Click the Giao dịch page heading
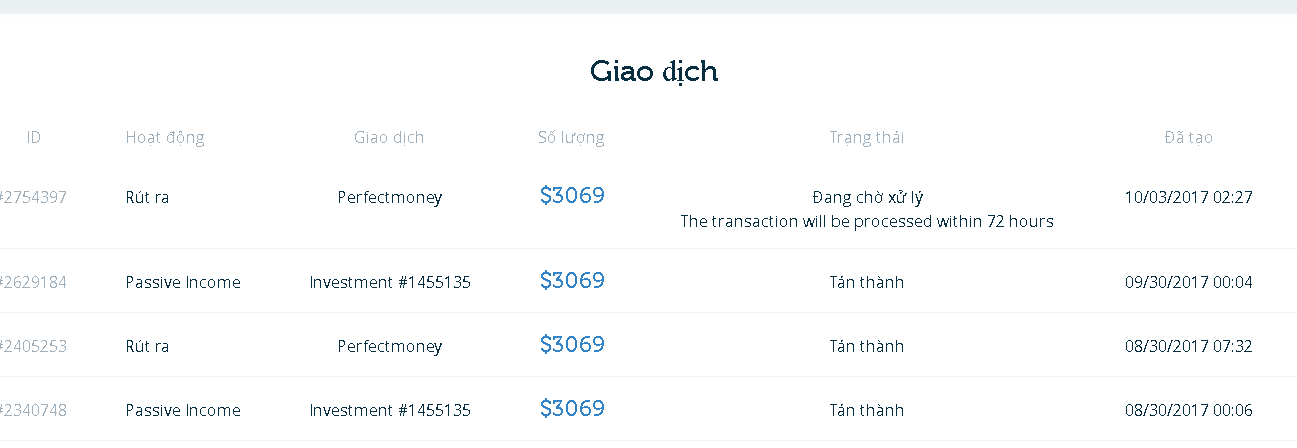 click(654, 72)
